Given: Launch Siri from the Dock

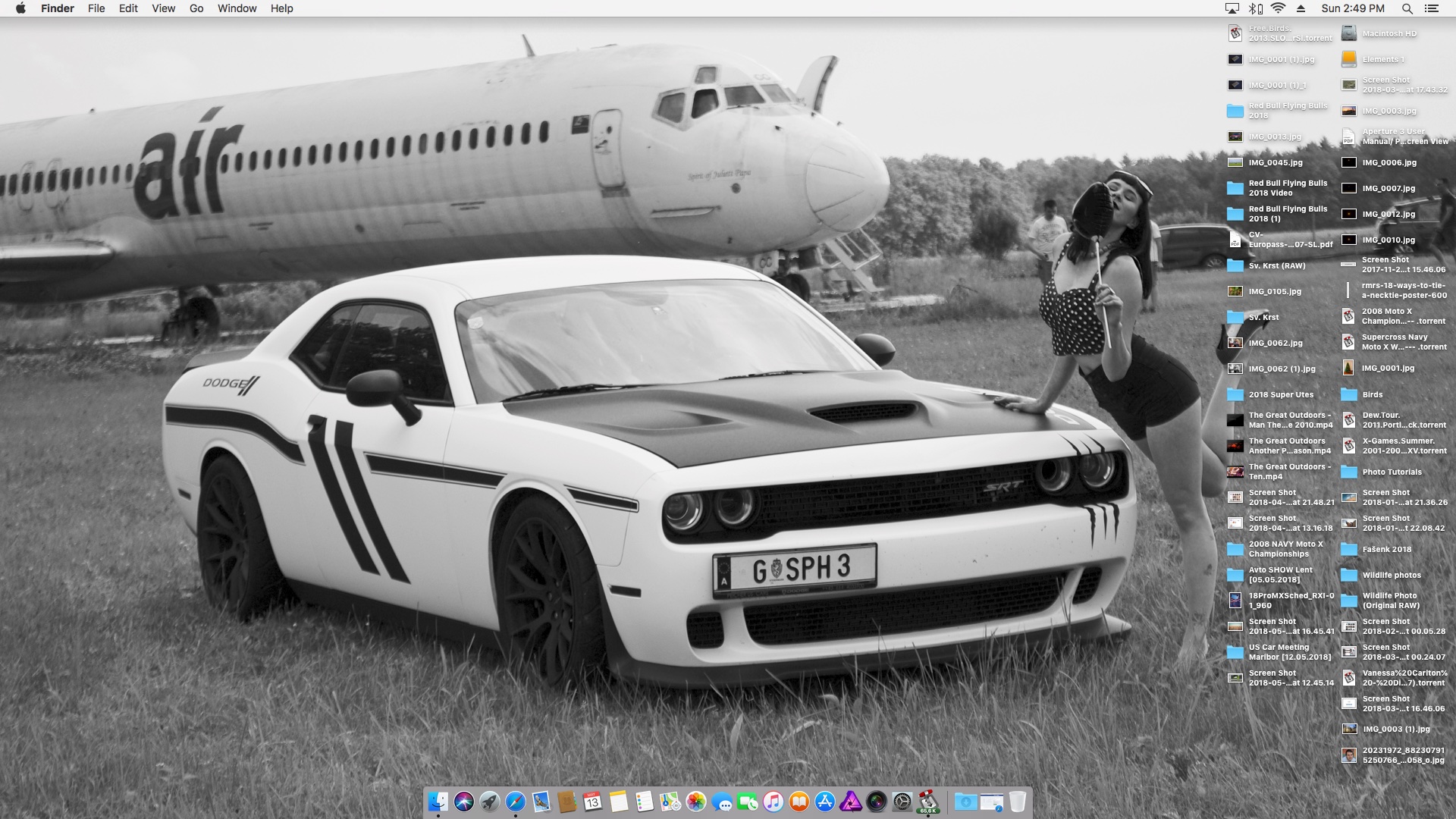Looking at the screenshot, I should click(464, 802).
